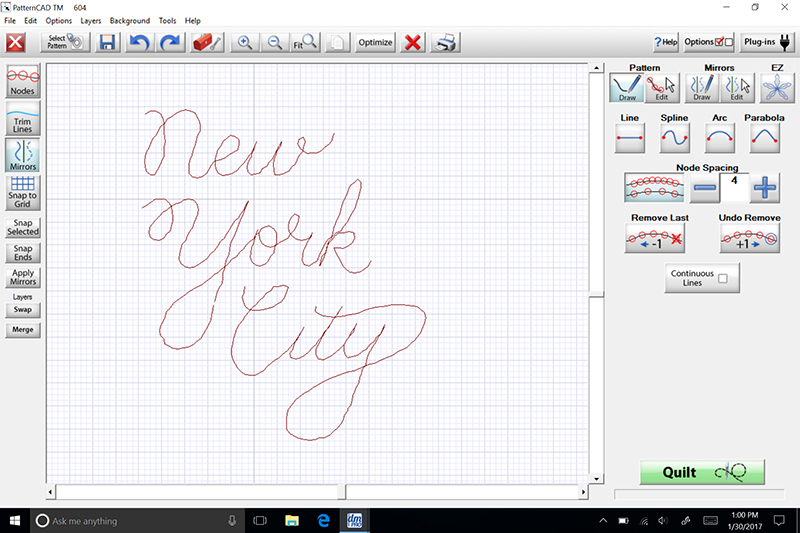The image size is (800, 533).
Task: Decrease node spacing with minus button
Action: click(705, 187)
